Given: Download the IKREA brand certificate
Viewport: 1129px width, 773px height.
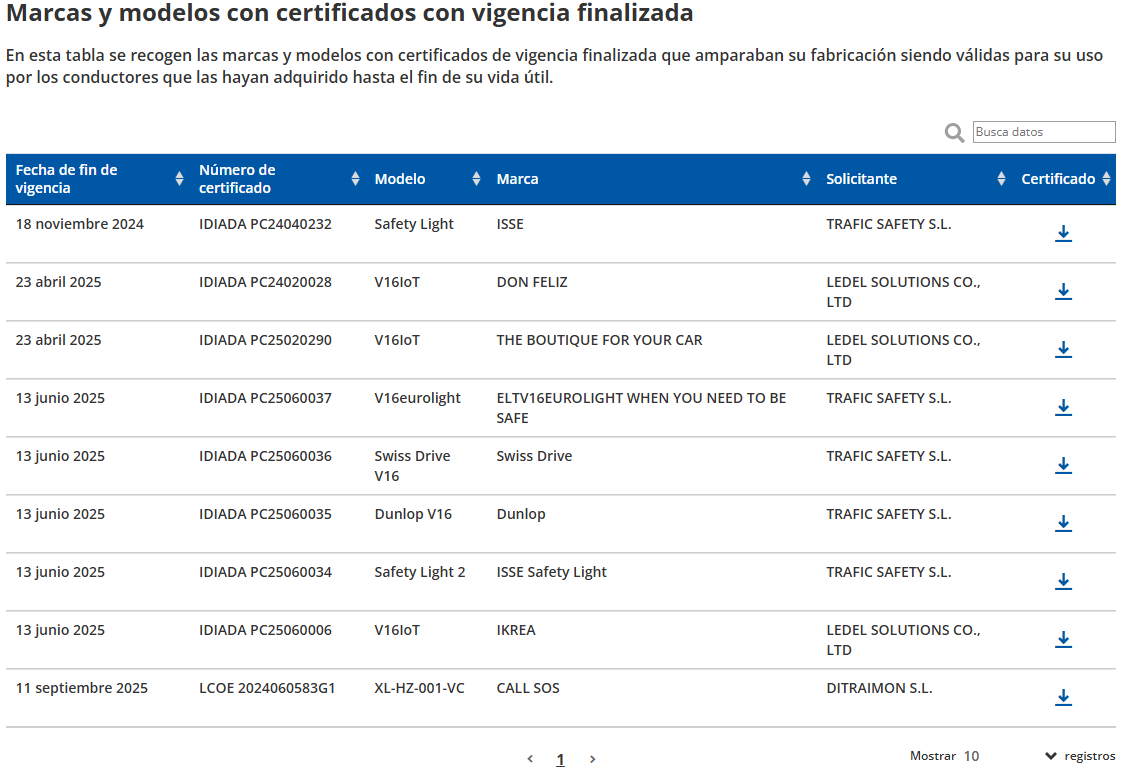Looking at the screenshot, I should 1063,639.
